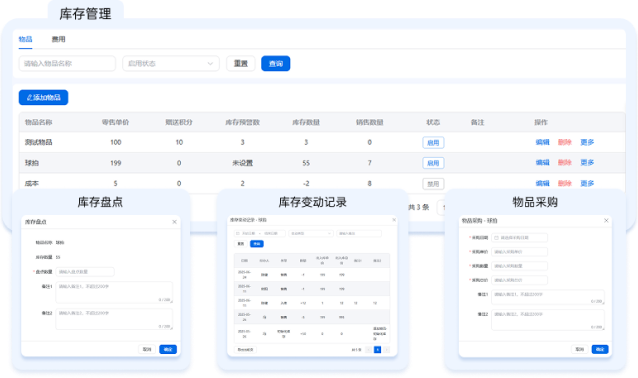Click the 球拍 item name cell

click(32, 163)
